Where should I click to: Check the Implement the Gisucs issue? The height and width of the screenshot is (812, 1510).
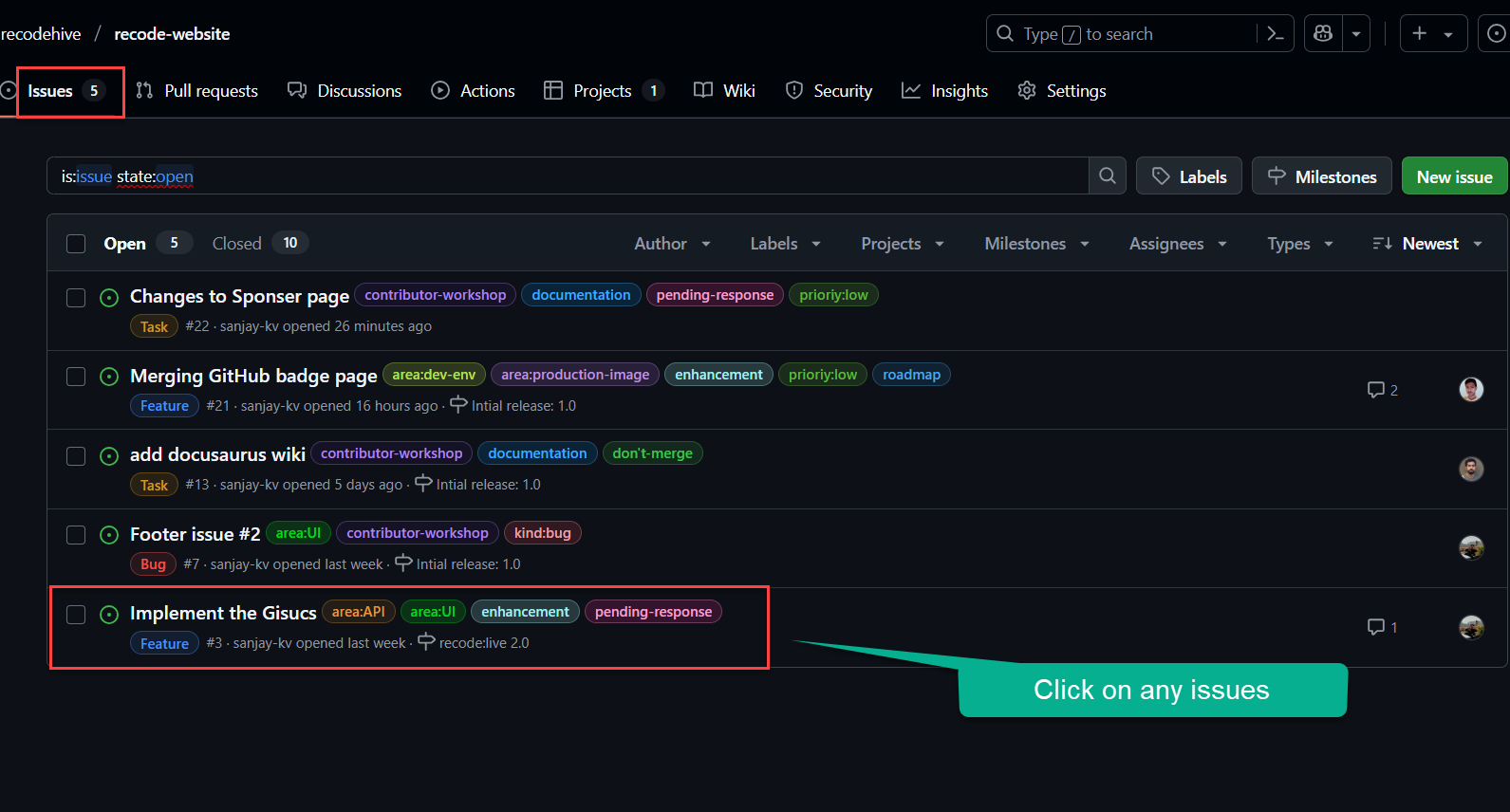tap(76, 615)
